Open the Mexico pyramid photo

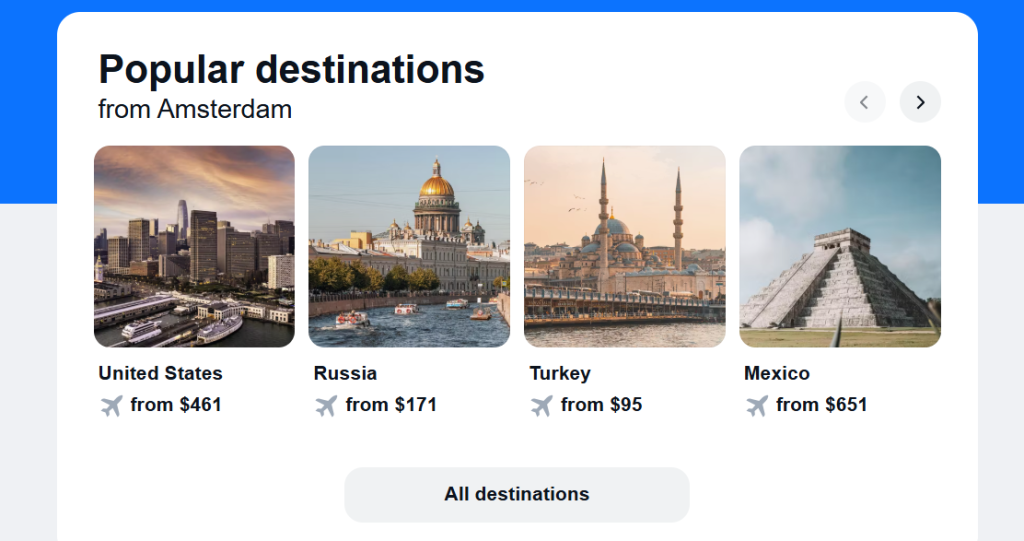[x=840, y=246]
